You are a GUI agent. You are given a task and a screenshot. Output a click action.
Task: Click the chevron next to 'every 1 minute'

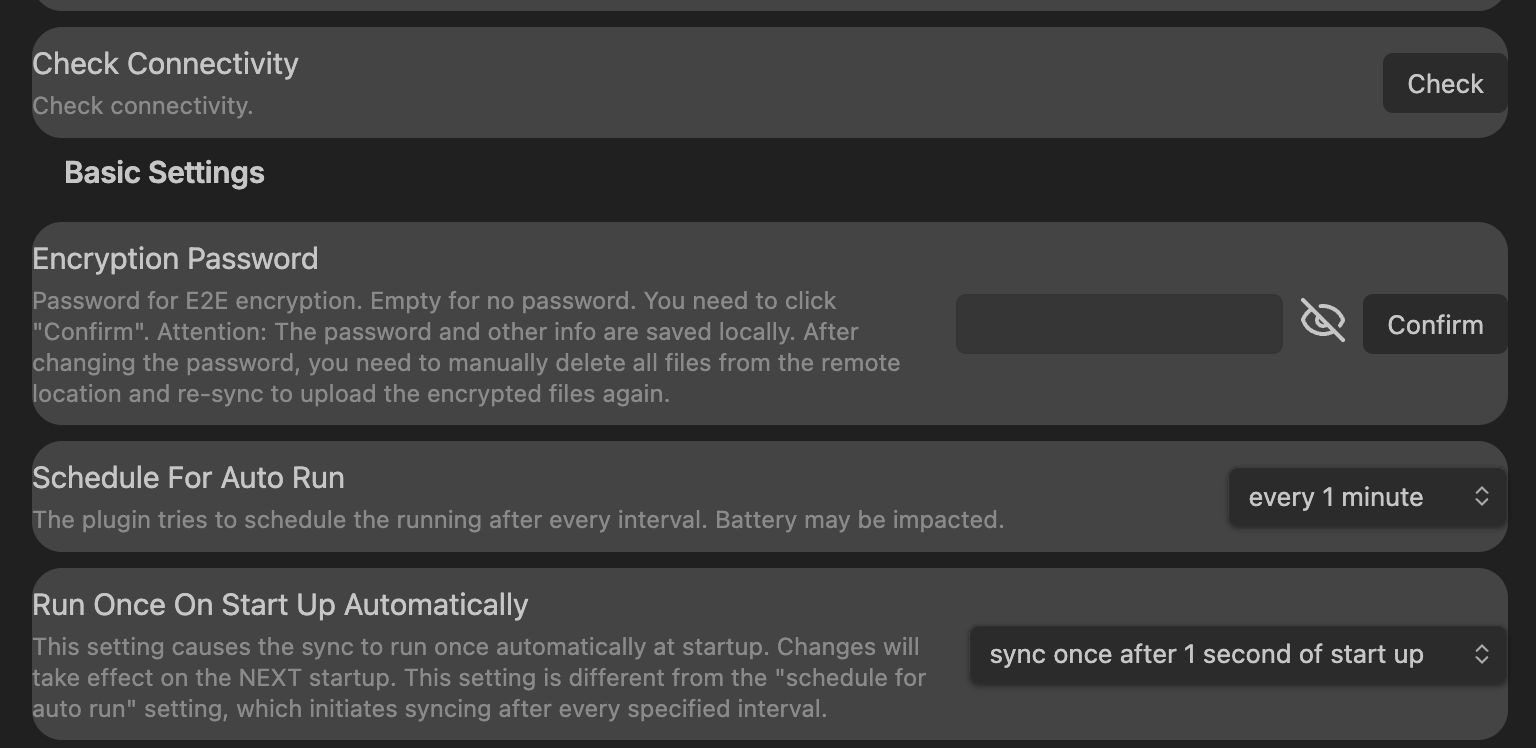pyautogui.click(x=1482, y=497)
